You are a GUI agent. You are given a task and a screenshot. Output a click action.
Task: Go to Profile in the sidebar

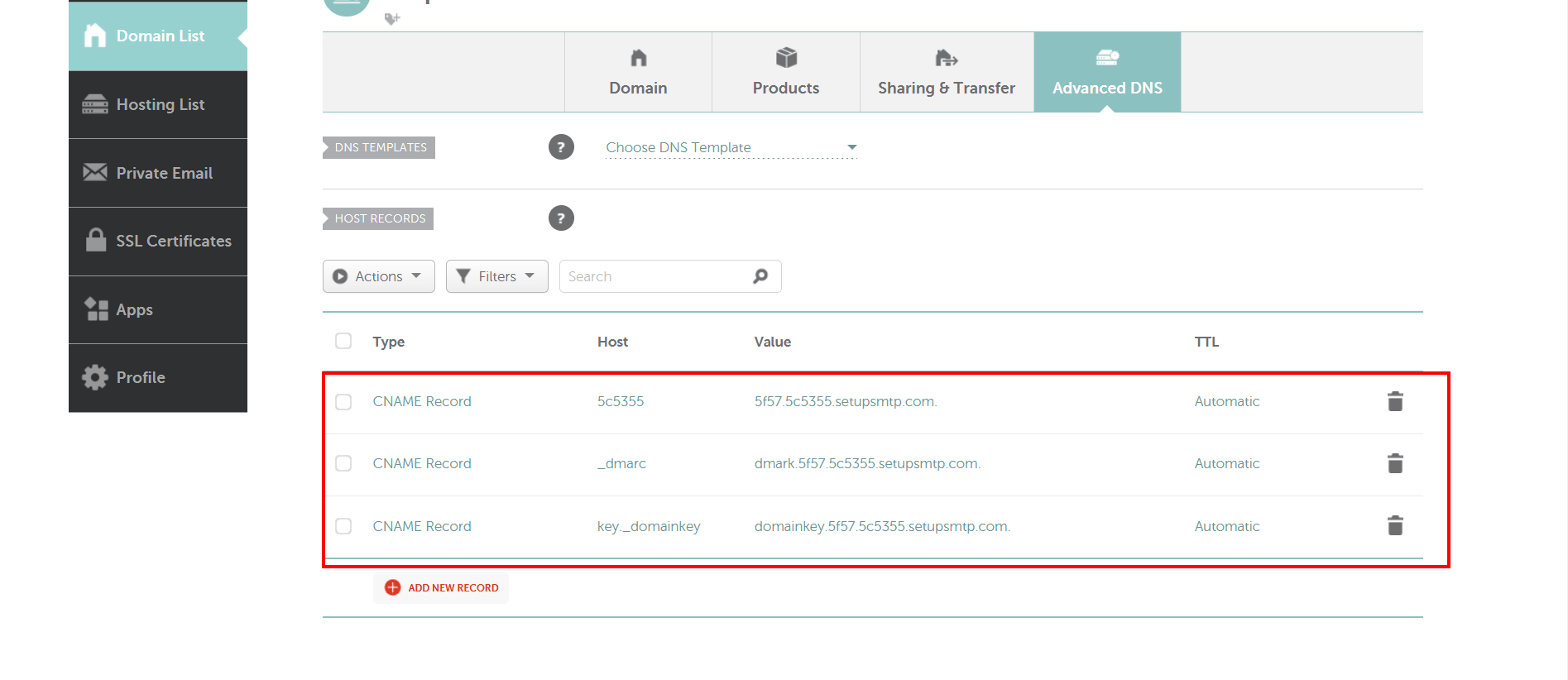158,377
